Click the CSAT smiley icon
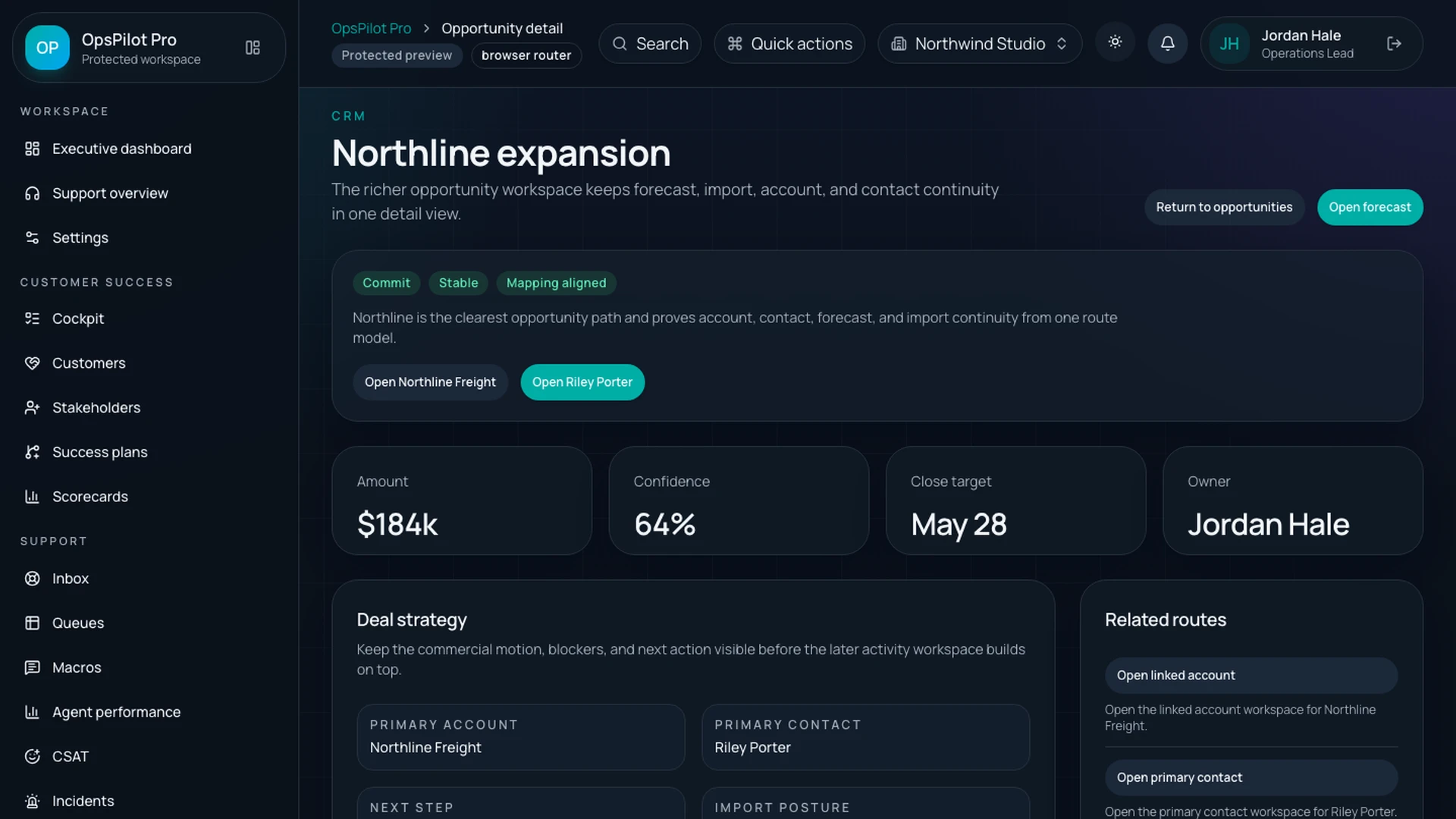This screenshot has height=819, width=1456. pyautogui.click(x=32, y=757)
